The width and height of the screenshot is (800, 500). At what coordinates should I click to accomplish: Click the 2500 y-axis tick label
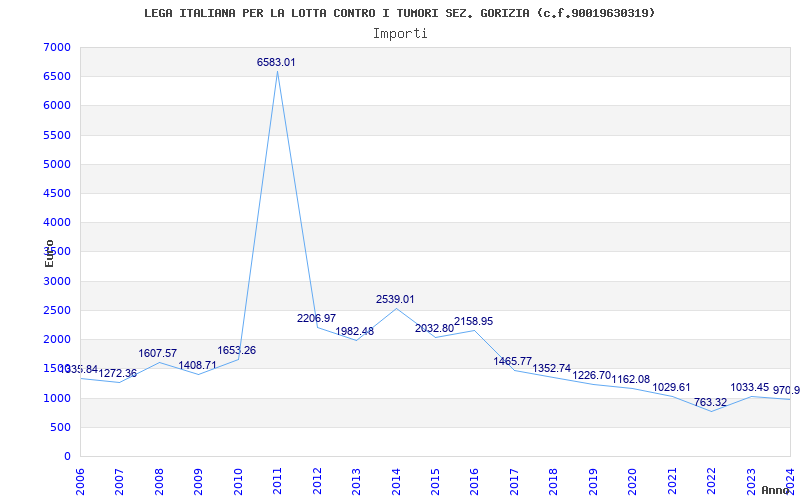click(57, 310)
